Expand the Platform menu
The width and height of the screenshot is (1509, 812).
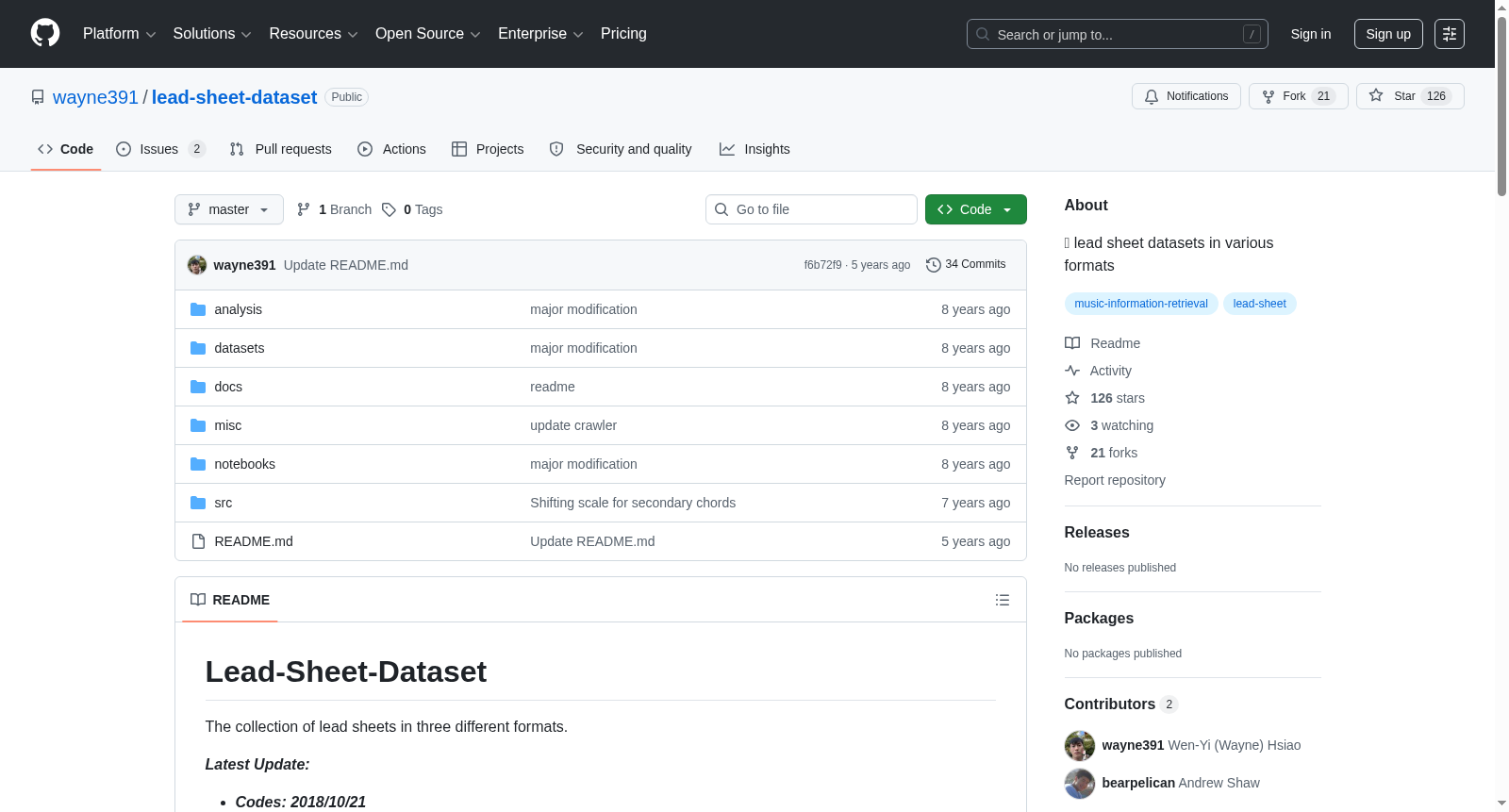coord(120,34)
